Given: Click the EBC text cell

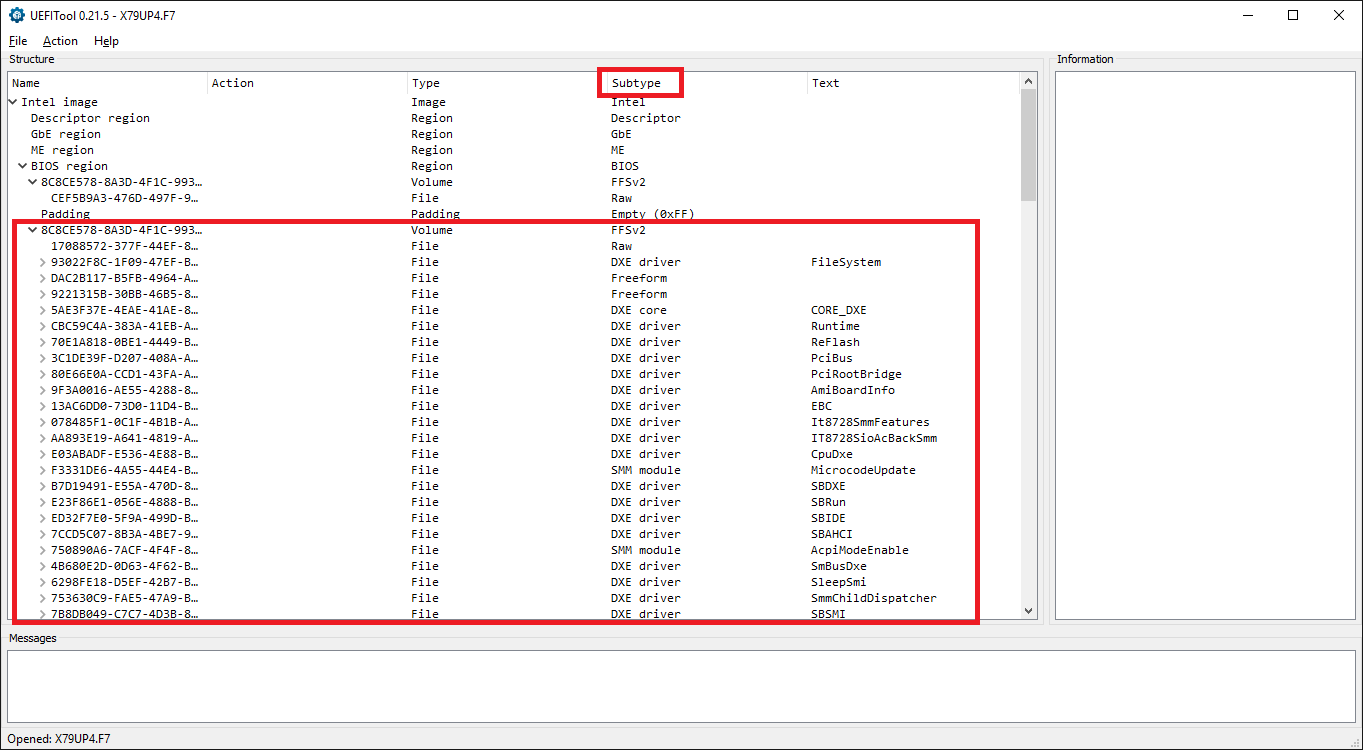Looking at the screenshot, I should [x=821, y=406].
